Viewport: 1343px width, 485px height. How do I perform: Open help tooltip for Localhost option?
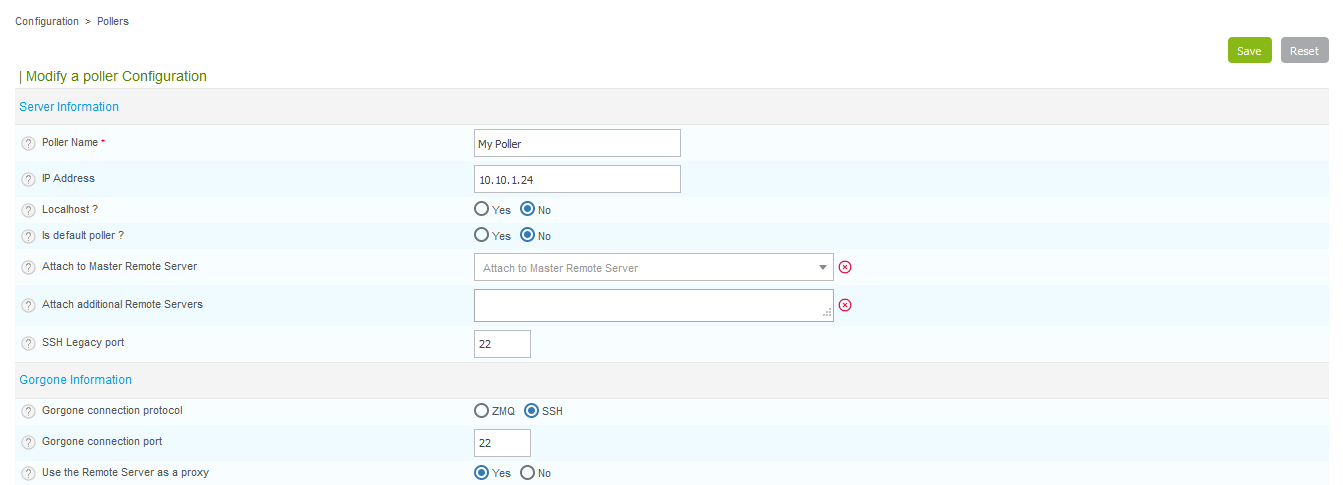click(x=28, y=210)
